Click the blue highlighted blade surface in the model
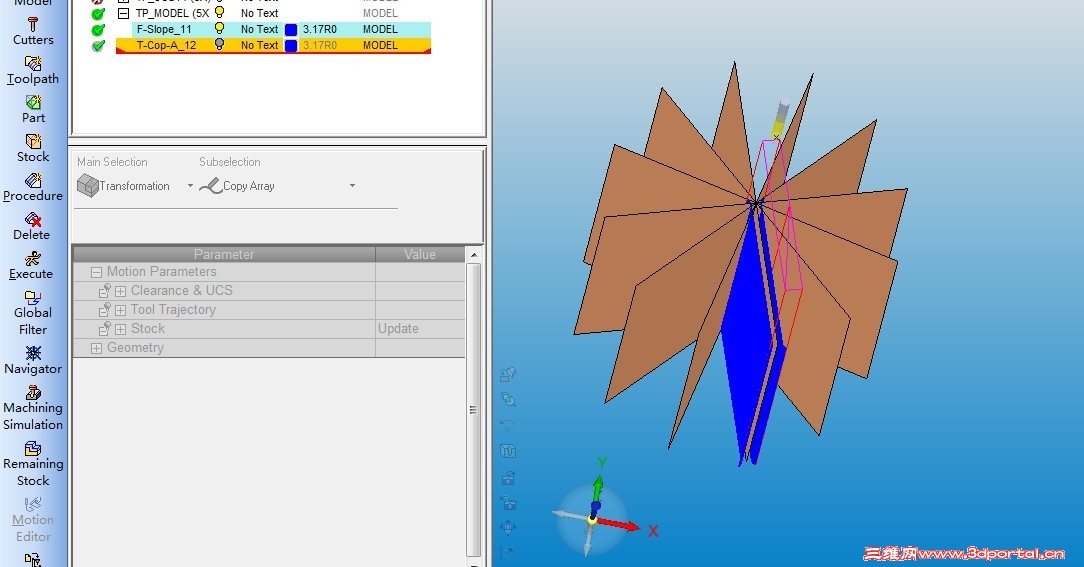This screenshot has width=1084, height=567. pos(745,325)
